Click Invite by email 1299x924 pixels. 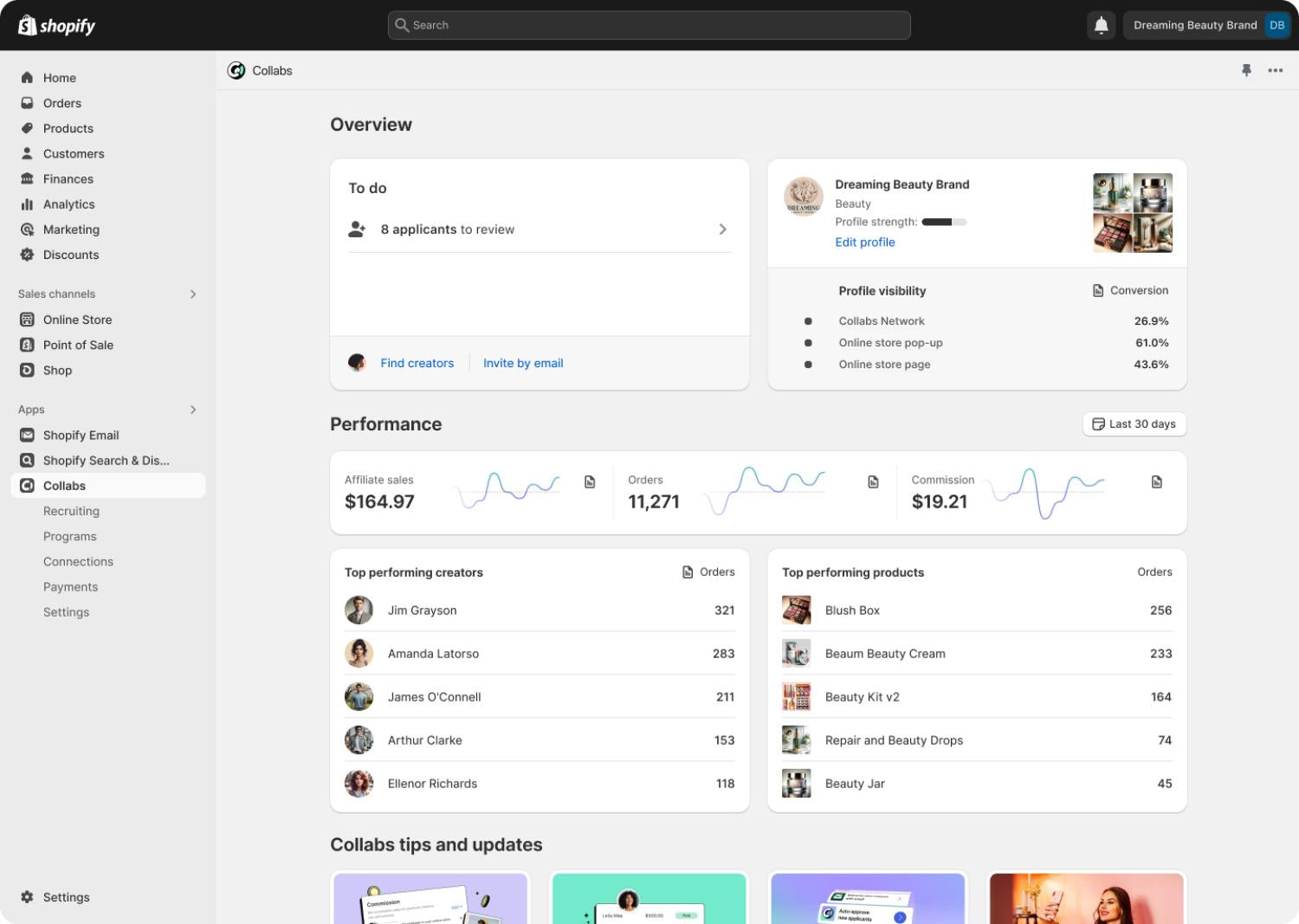click(523, 363)
